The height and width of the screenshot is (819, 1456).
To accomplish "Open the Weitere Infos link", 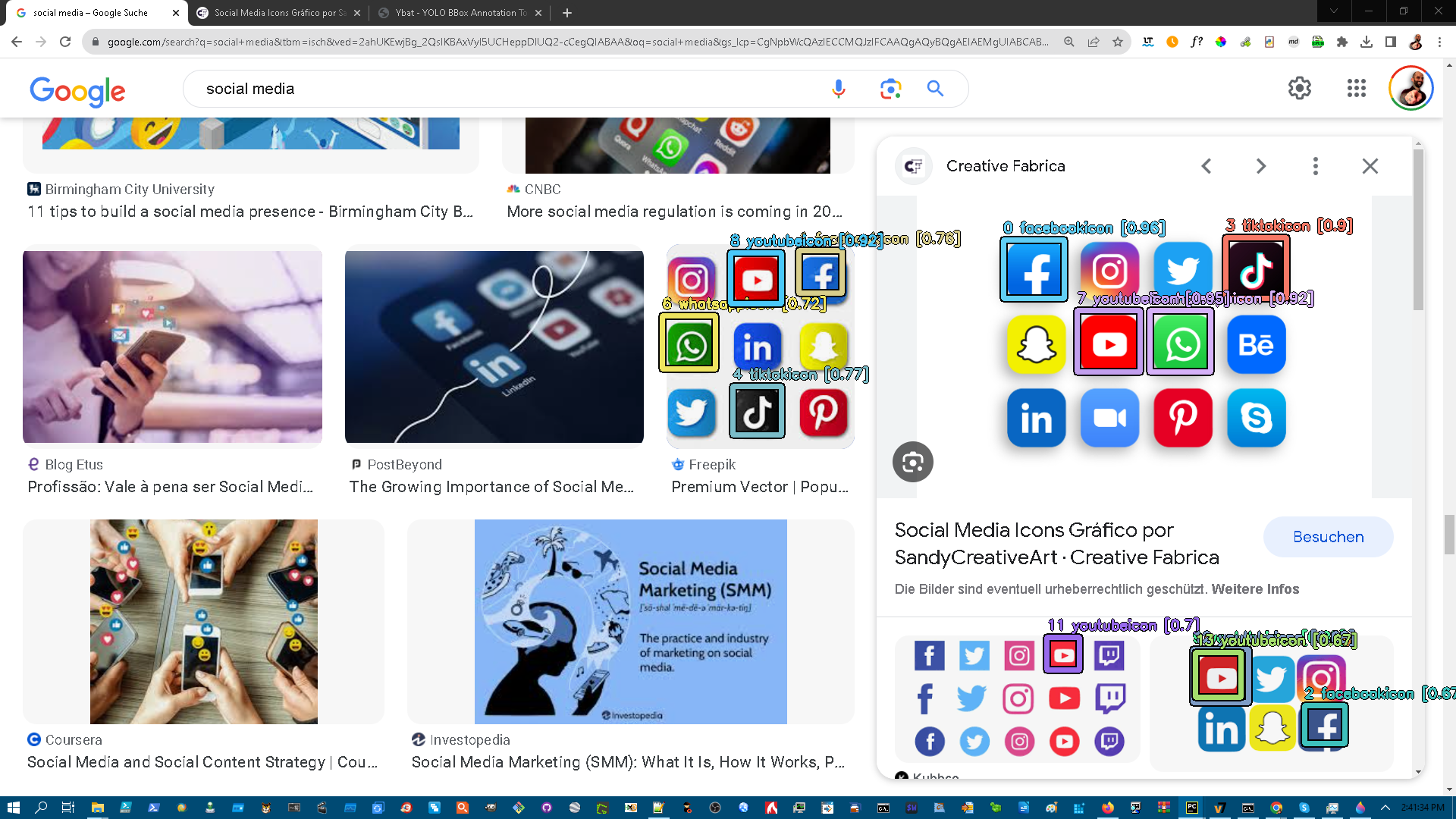I will click(x=1255, y=589).
